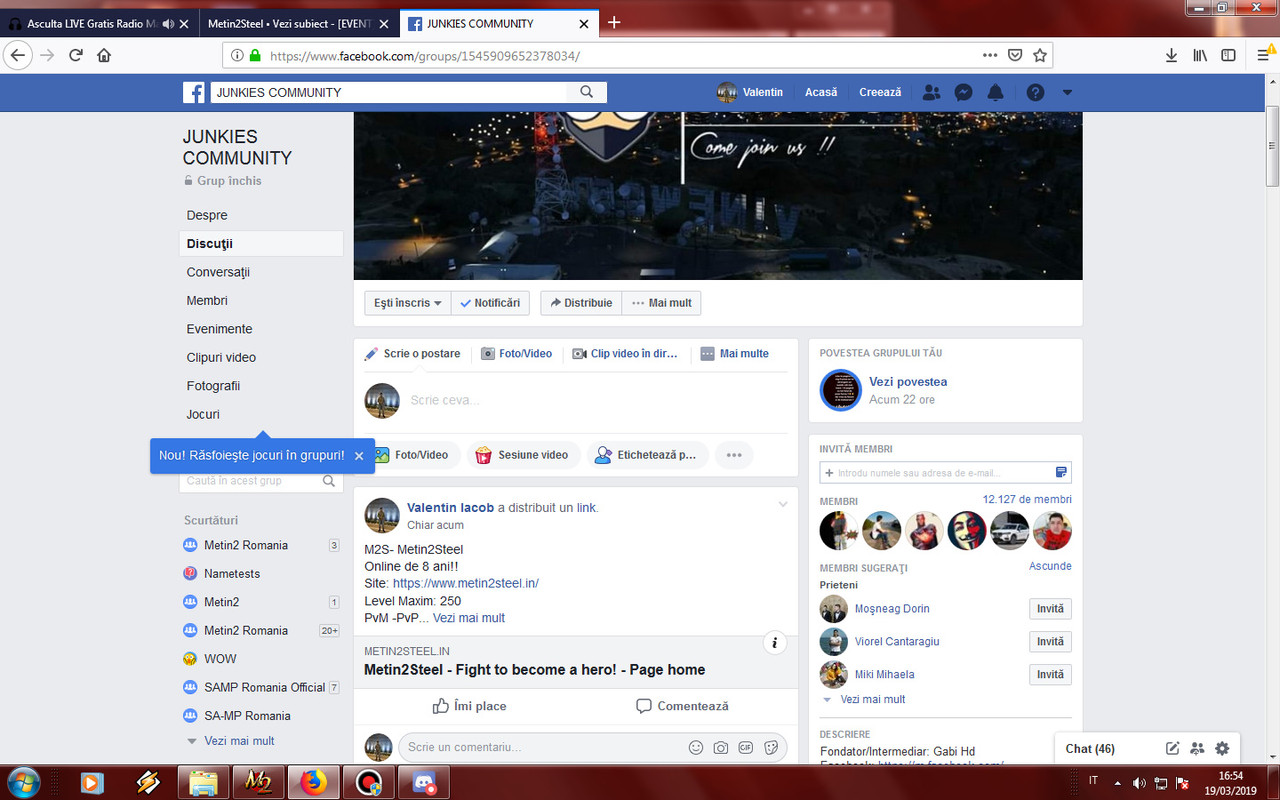Image resolution: width=1280 pixels, height=800 pixels.
Task: Invite Moşneag Dorin with the Invită button
Action: click(1050, 608)
